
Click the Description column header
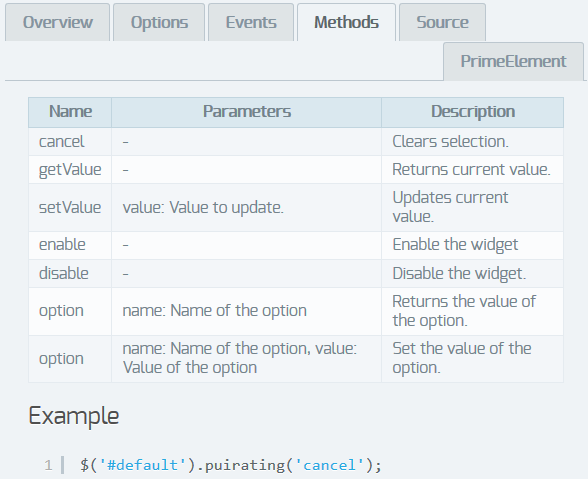click(x=472, y=112)
